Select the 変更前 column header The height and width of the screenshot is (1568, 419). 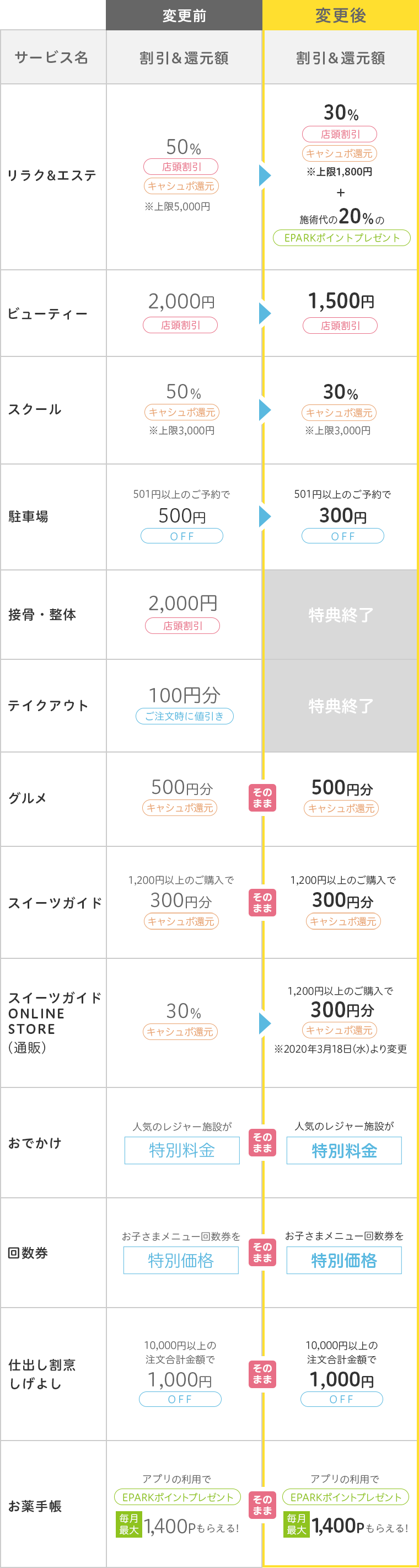click(184, 15)
